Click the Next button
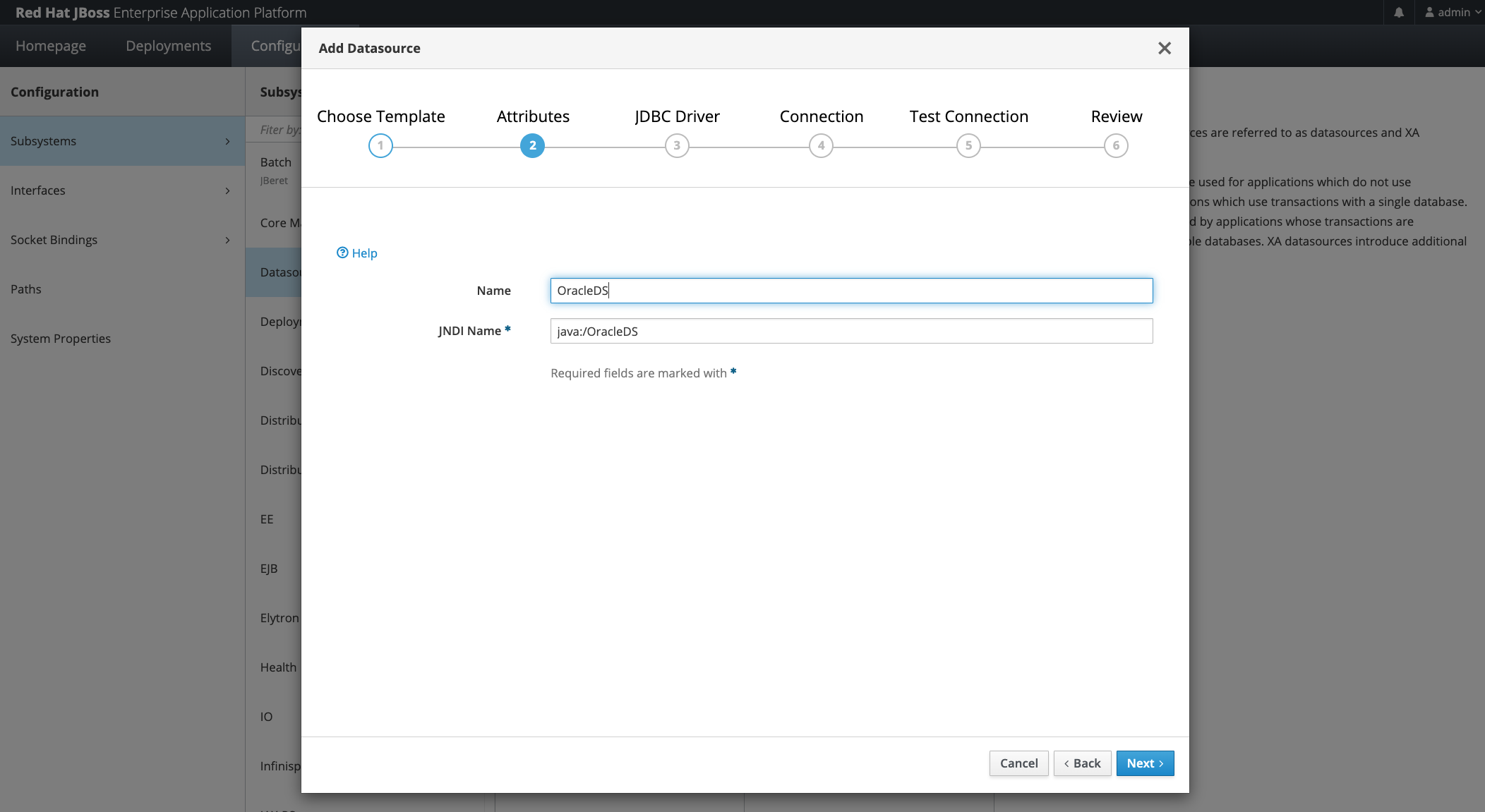This screenshot has height=812, width=1485. 1144,763
